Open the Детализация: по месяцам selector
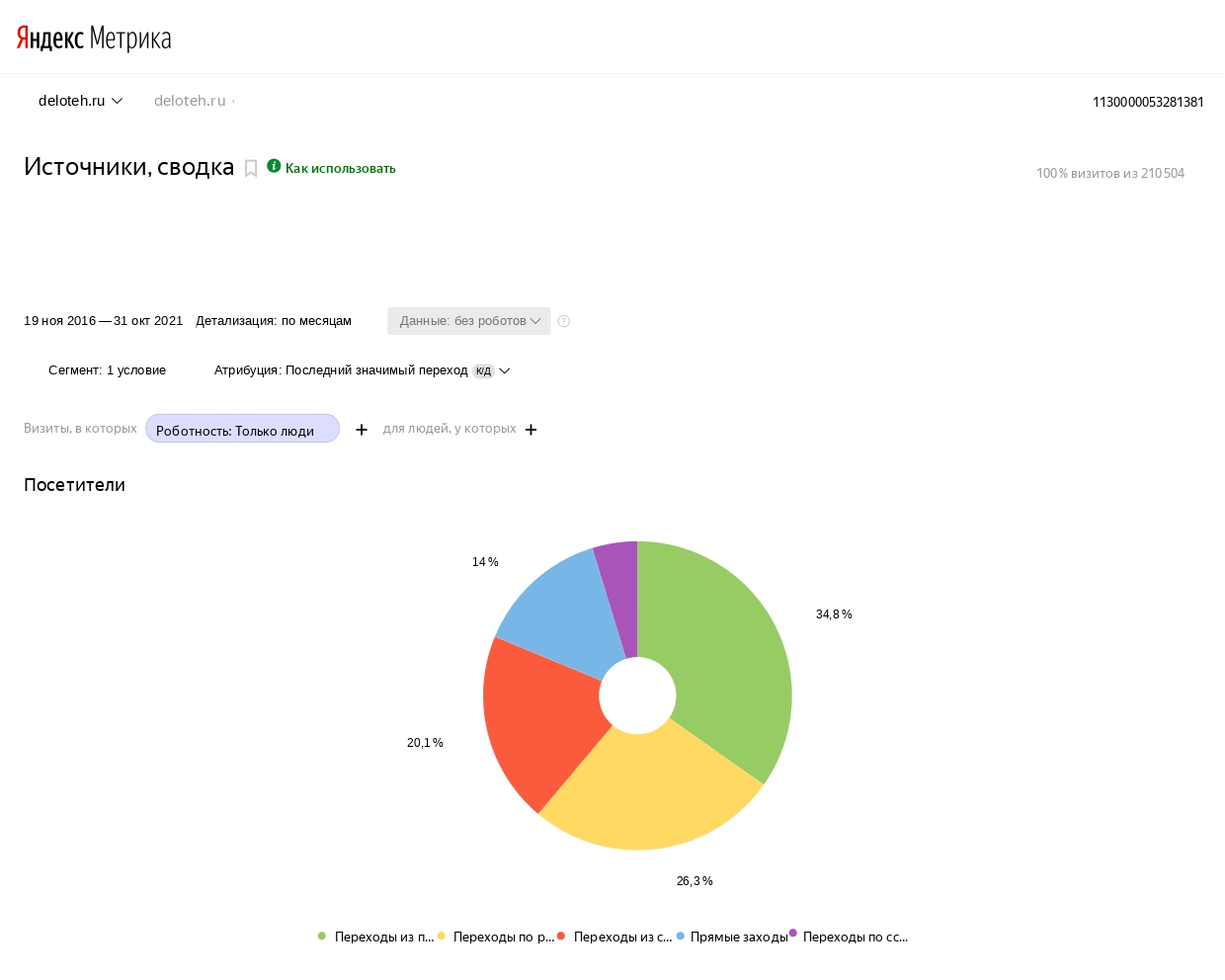The width and height of the screenshot is (1225, 980). 274,321
